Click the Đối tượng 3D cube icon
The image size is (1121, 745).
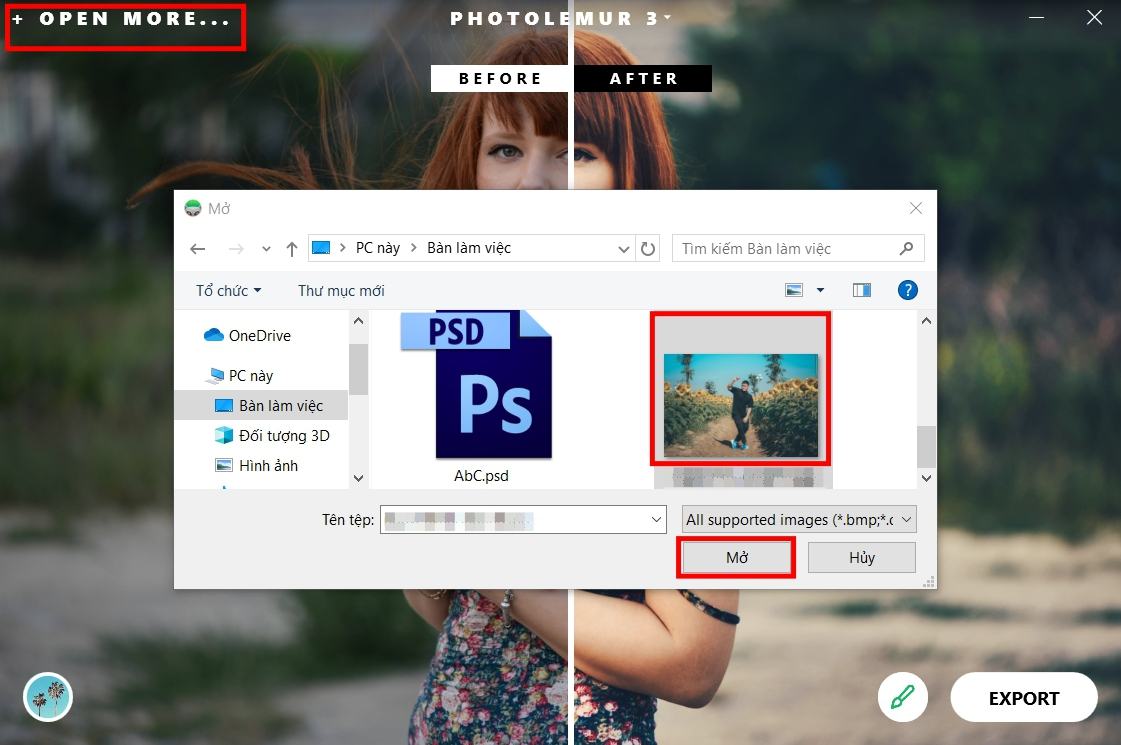pos(224,435)
